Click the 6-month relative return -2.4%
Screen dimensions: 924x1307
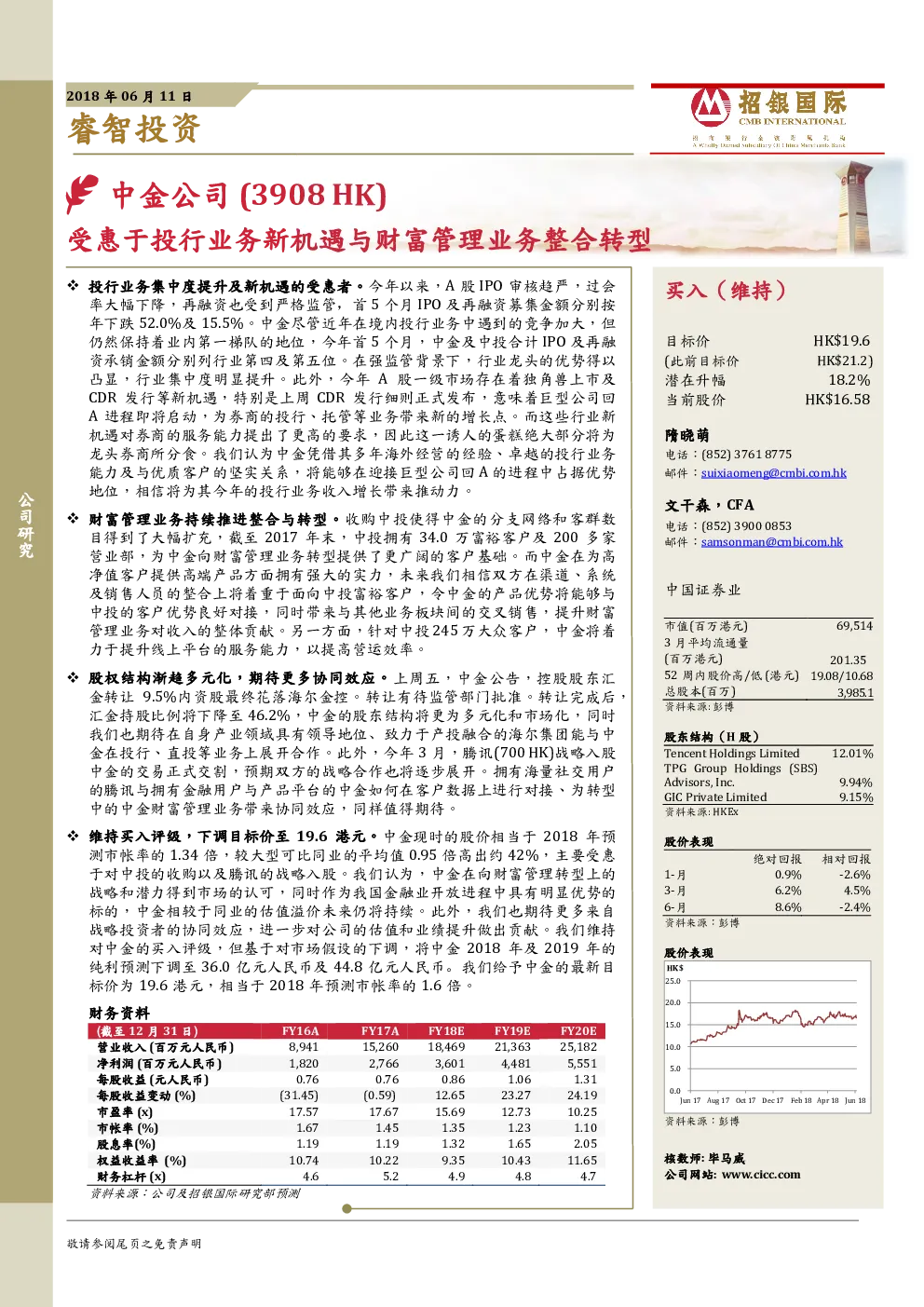pos(854,907)
